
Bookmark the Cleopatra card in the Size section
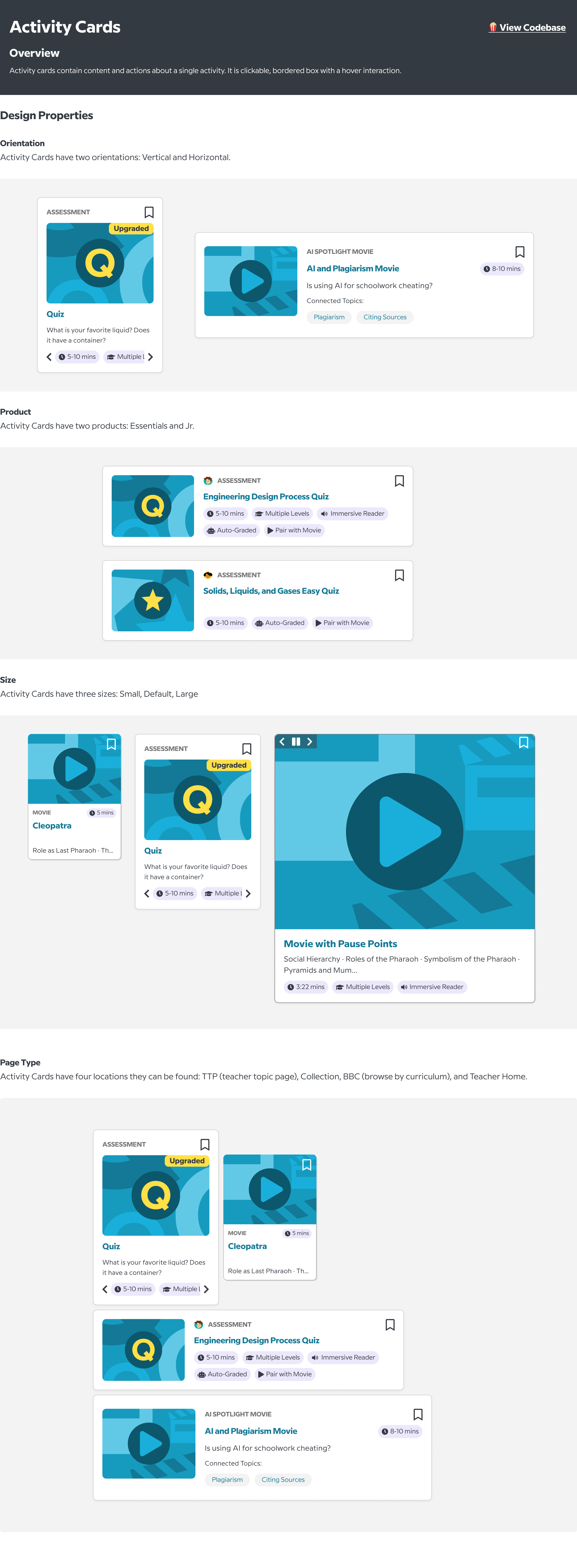pyautogui.click(x=111, y=744)
